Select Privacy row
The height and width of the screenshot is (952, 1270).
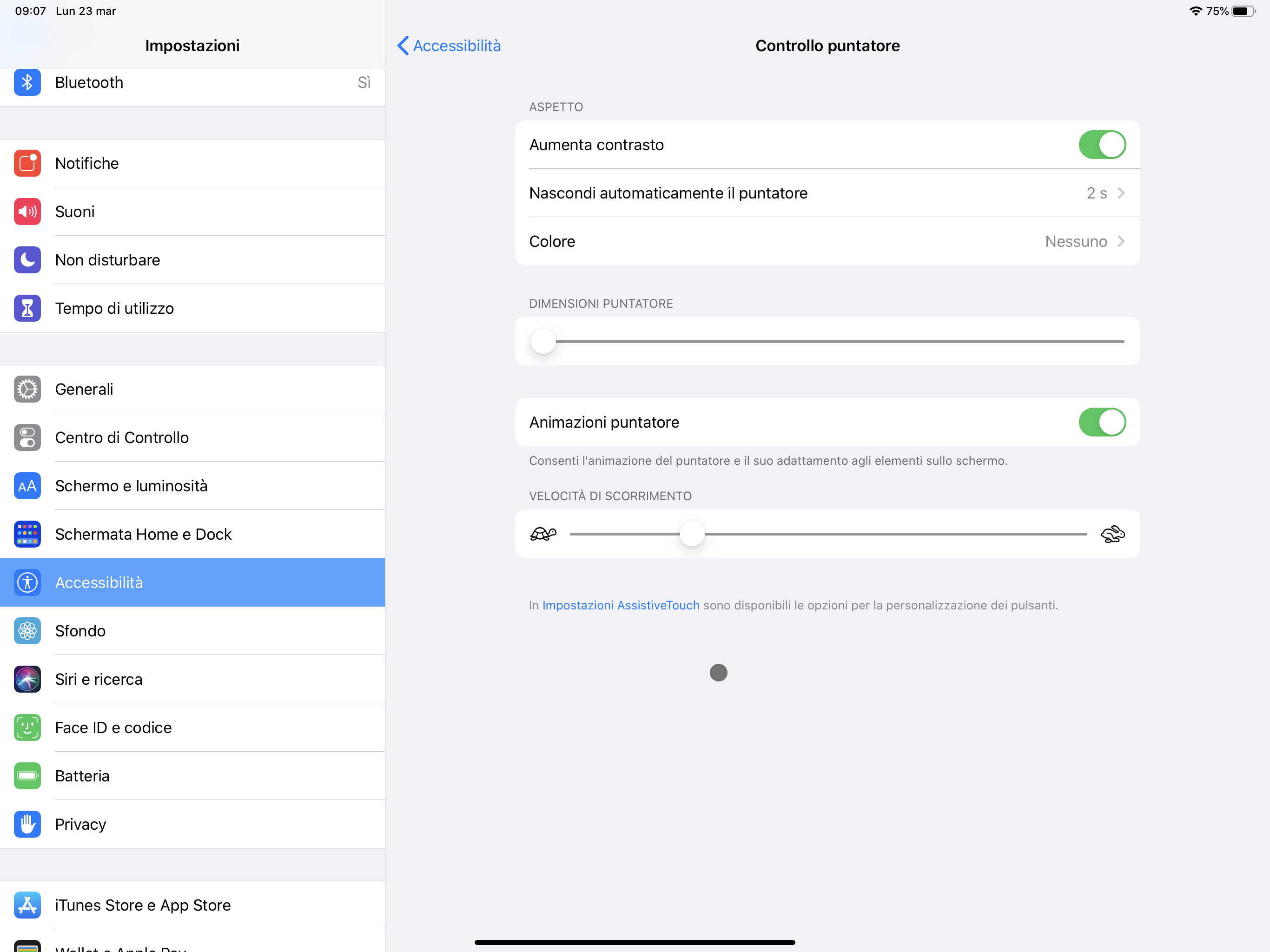point(192,824)
